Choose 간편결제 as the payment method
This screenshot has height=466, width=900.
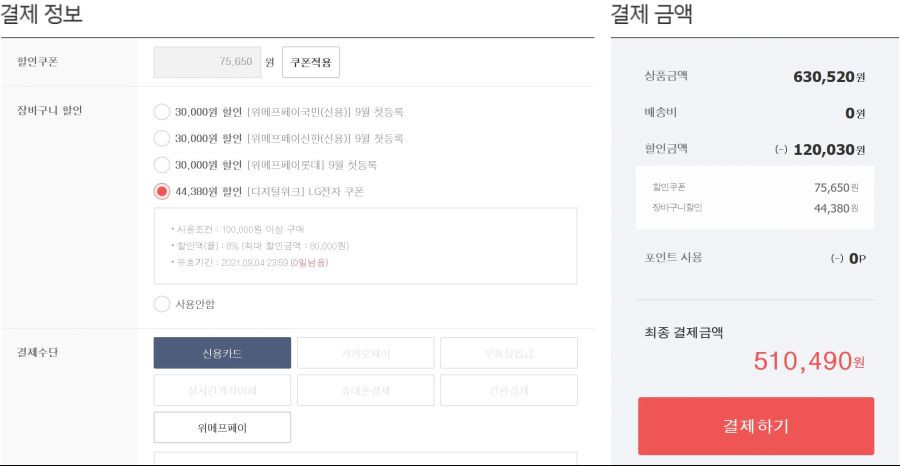(x=509, y=390)
